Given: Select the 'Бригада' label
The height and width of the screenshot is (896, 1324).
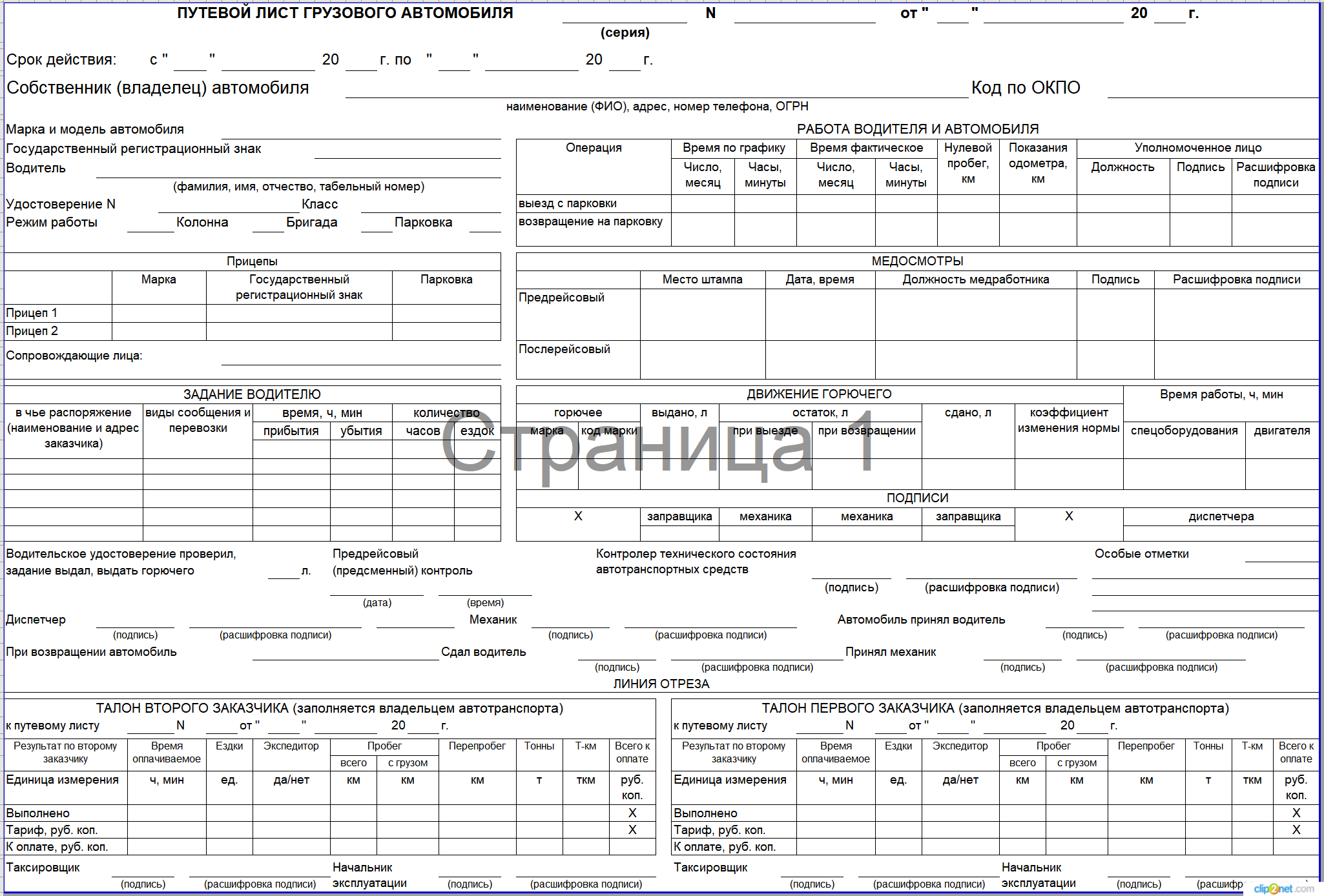Looking at the screenshot, I should (x=311, y=222).
